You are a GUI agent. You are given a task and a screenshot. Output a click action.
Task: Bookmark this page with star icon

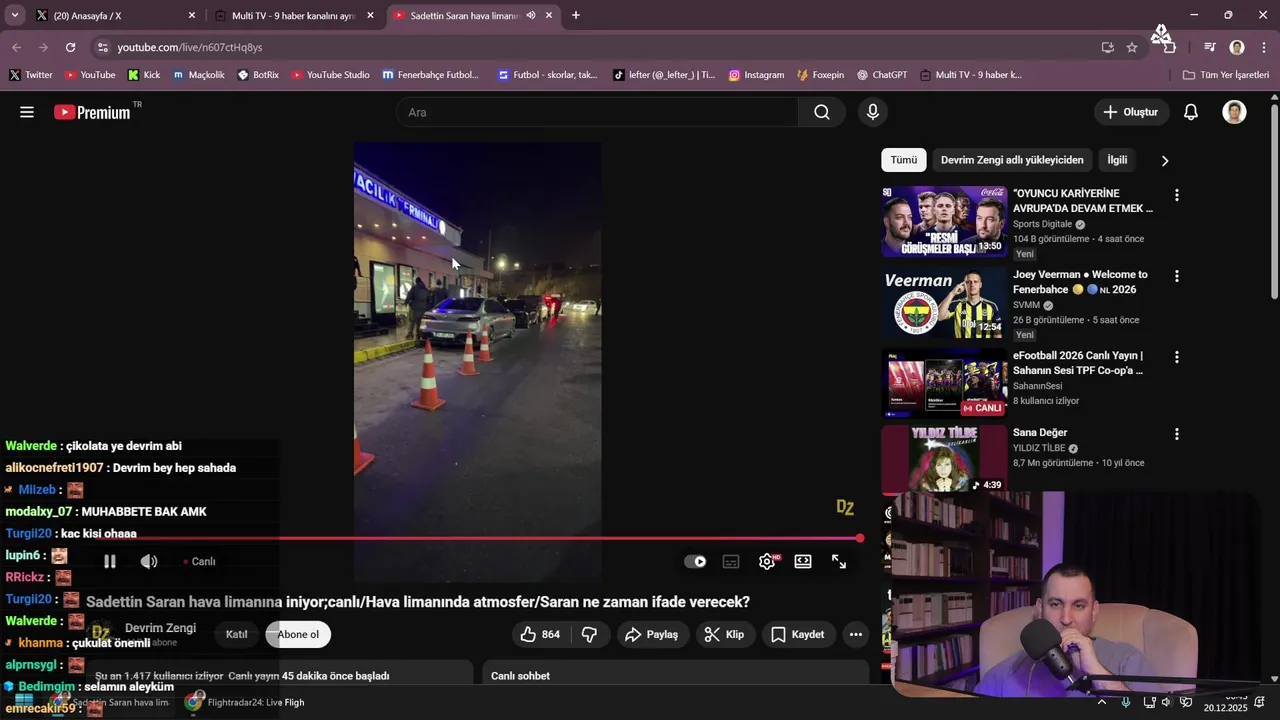(x=1132, y=47)
